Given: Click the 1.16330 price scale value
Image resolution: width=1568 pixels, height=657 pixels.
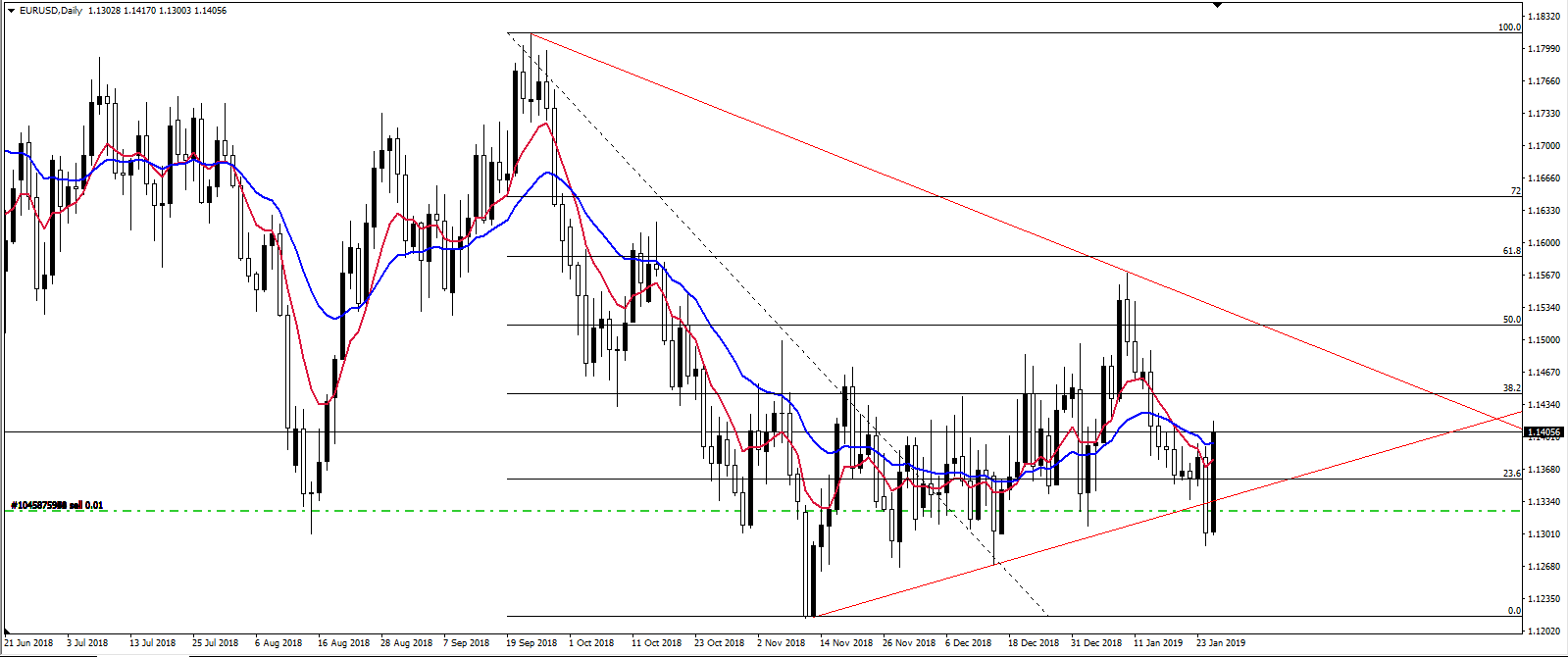Looking at the screenshot, I should [x=1544, y=211].
